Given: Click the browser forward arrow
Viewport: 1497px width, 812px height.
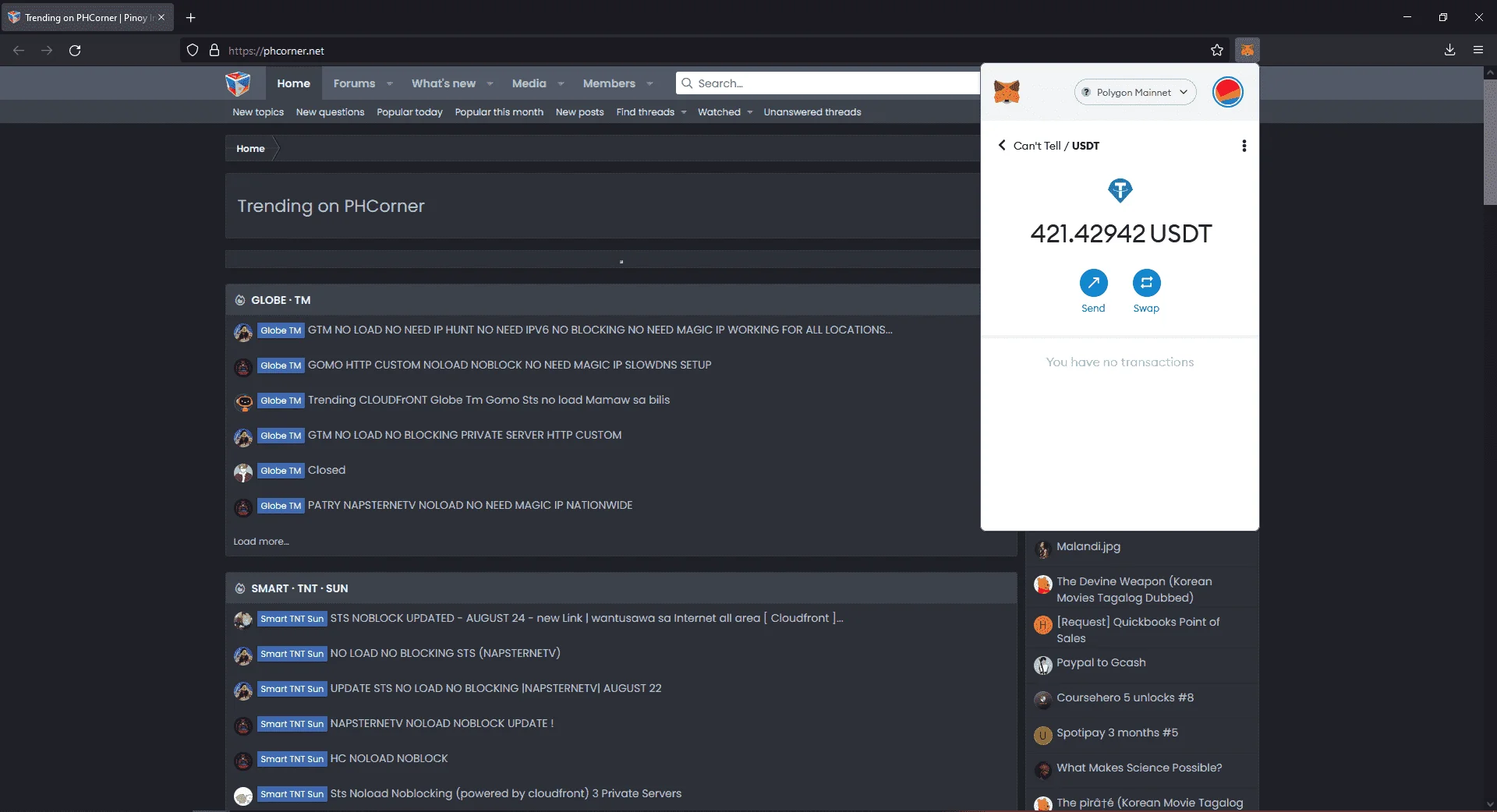Looking at the screenshot, I should click(x=47, y=50).
